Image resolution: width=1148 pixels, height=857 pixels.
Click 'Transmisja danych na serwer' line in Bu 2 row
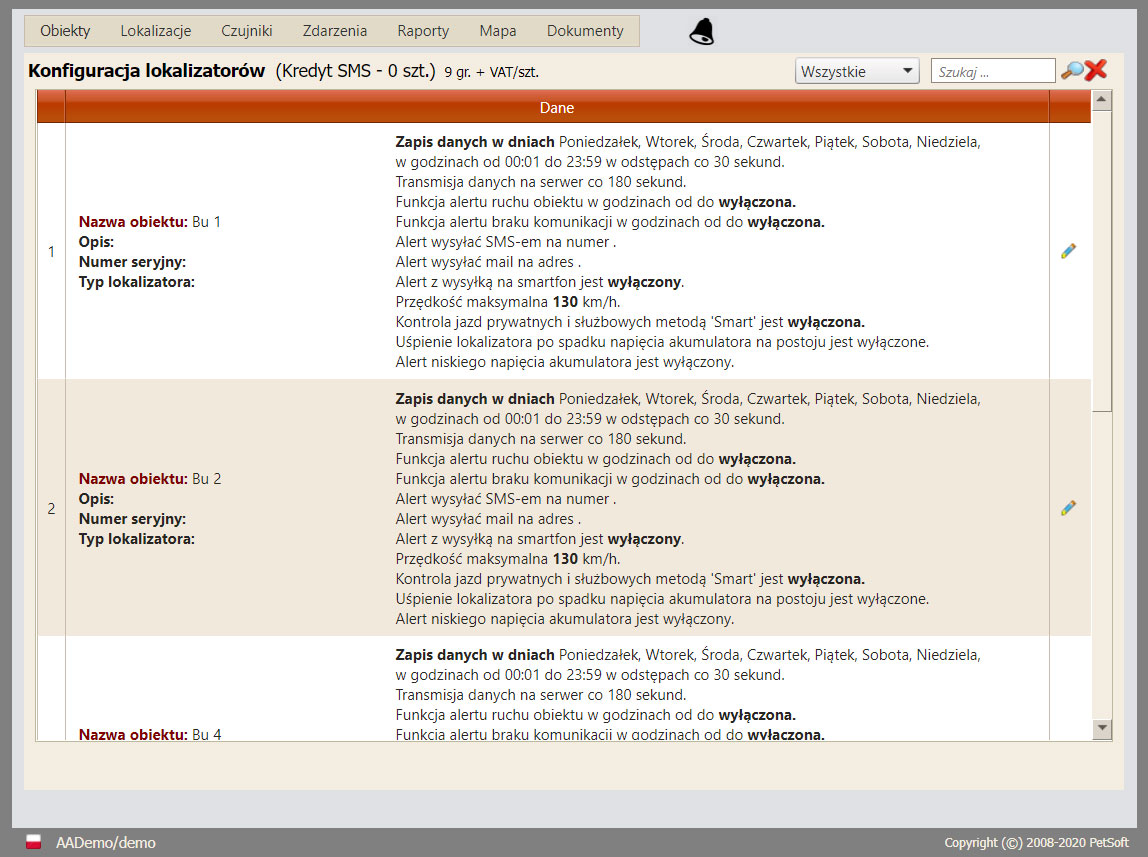pyautogui.click(x=540, y=439)
